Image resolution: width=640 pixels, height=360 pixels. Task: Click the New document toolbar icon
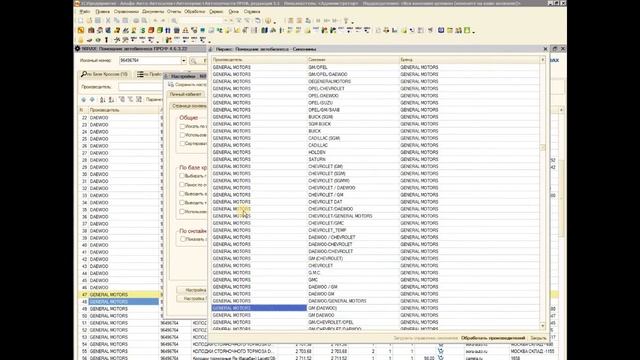(81, 20)
